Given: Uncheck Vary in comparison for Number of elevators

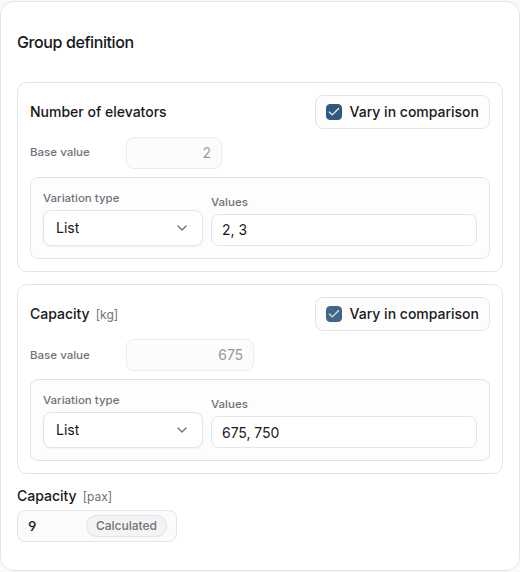Looking at the screenshot, I should [334, 112].
